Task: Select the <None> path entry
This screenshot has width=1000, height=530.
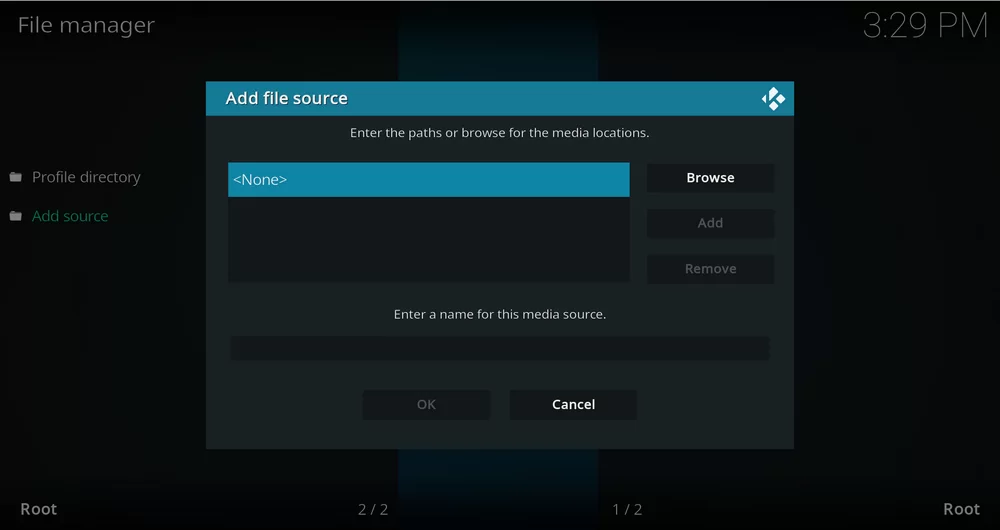Action: coord(428,180)
